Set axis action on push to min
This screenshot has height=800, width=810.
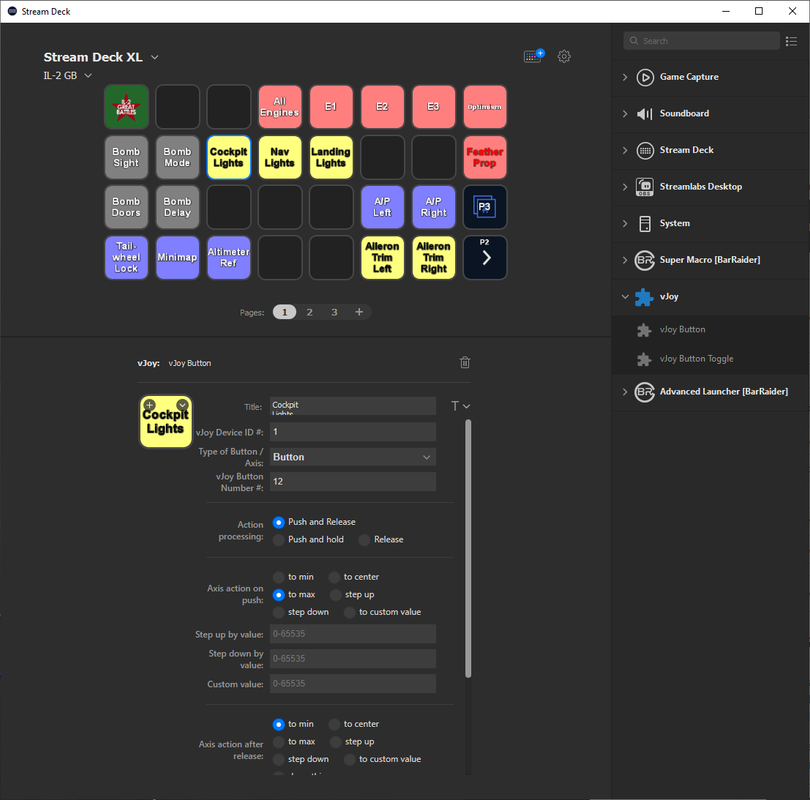click(x=278, y=577)
